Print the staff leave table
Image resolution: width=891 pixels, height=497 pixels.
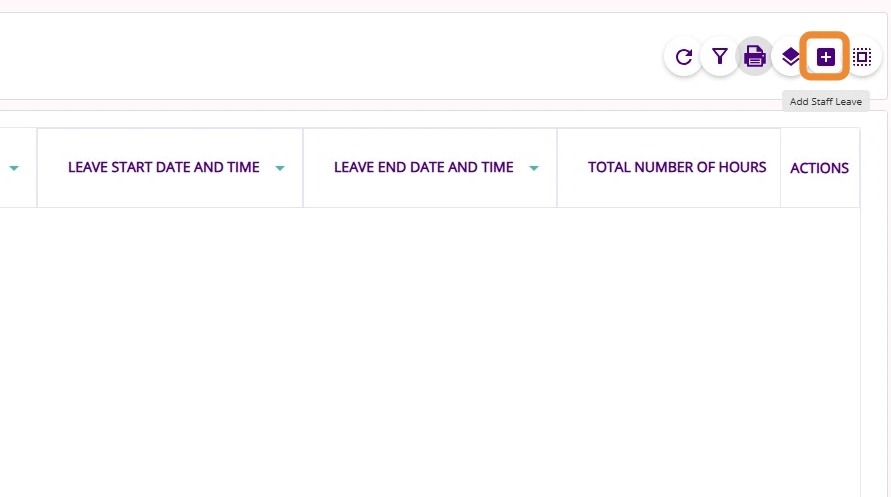tap(755, 57)
